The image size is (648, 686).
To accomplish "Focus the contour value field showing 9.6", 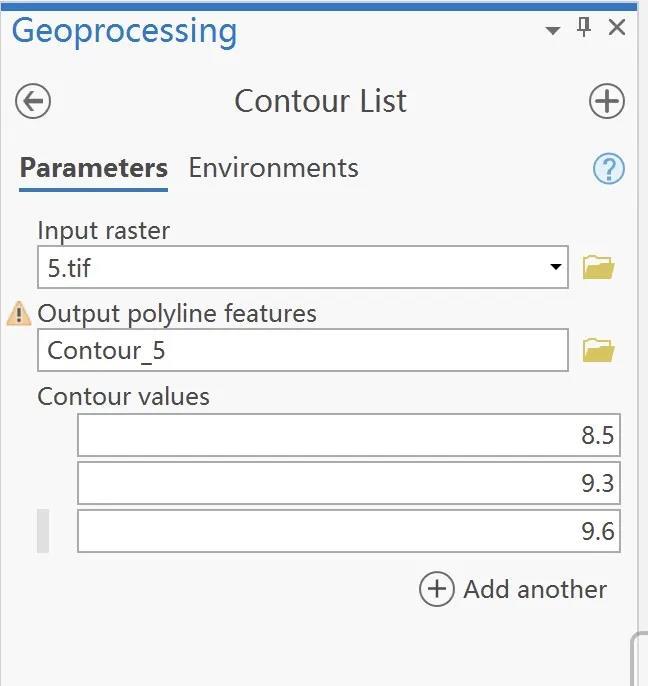I will (348, 531).
